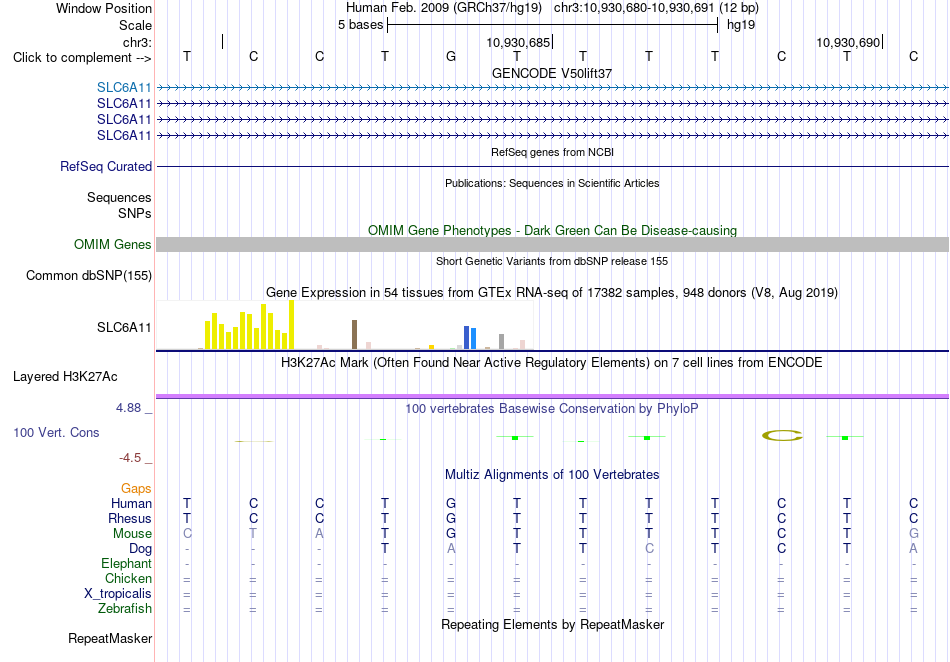Click the '10,930,685' position label

[518, 43]
